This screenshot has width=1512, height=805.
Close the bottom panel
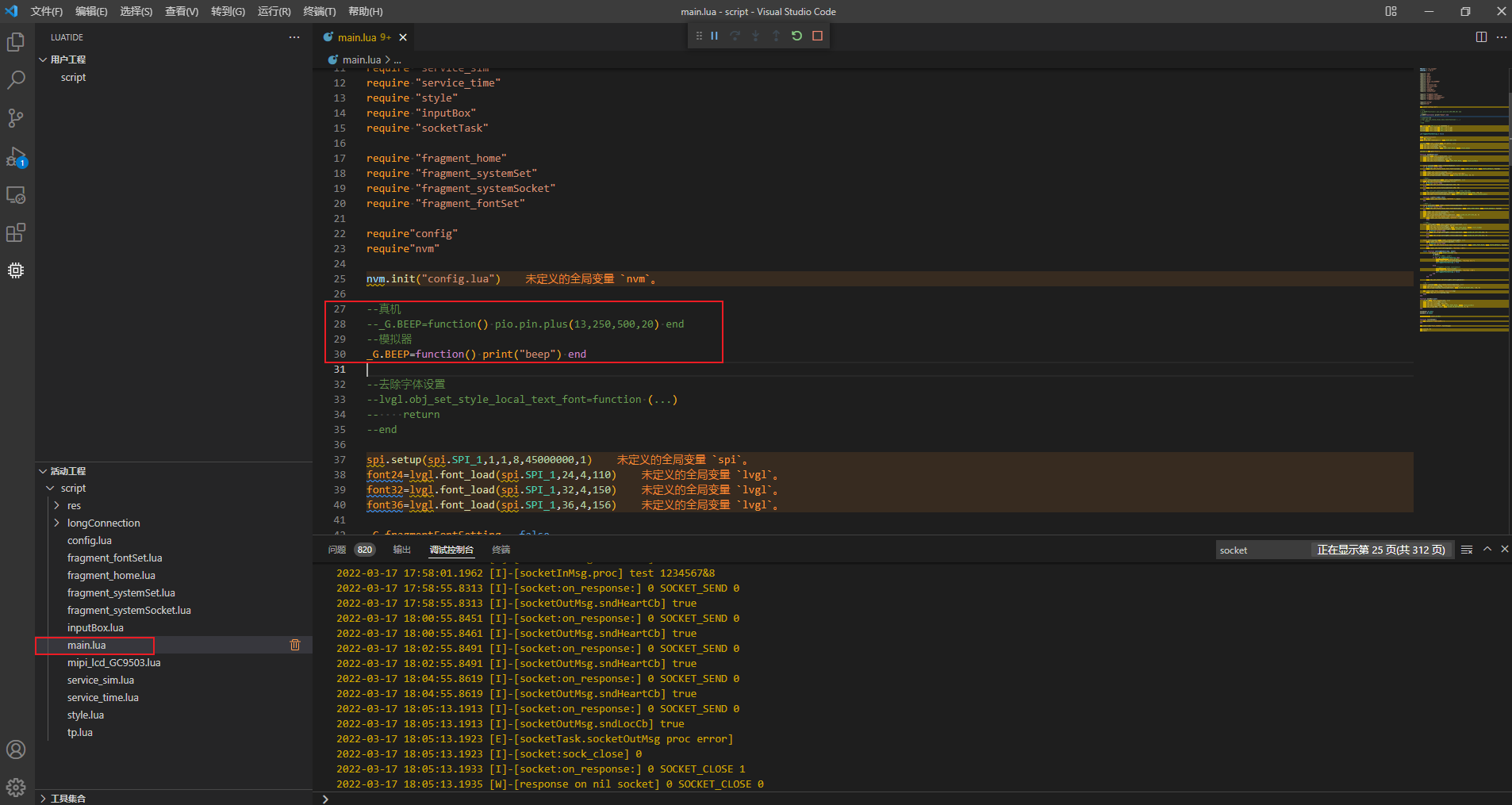(x=1505, y=549)
